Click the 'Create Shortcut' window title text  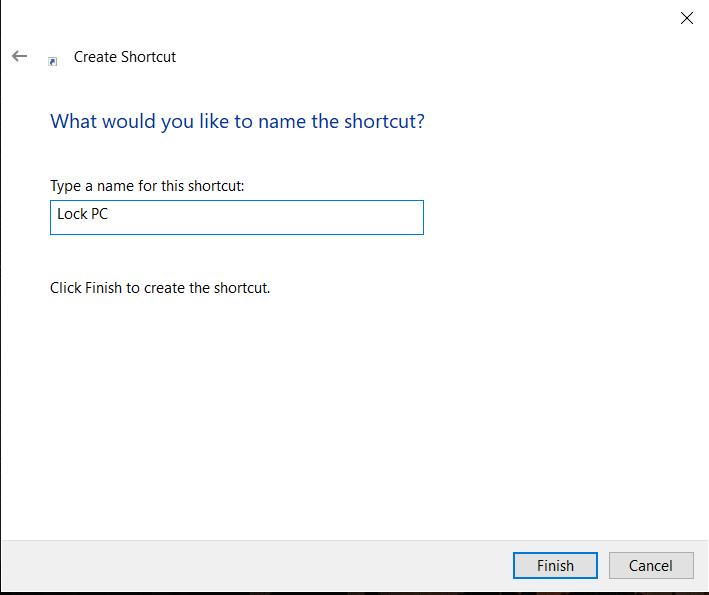[125, 57]
